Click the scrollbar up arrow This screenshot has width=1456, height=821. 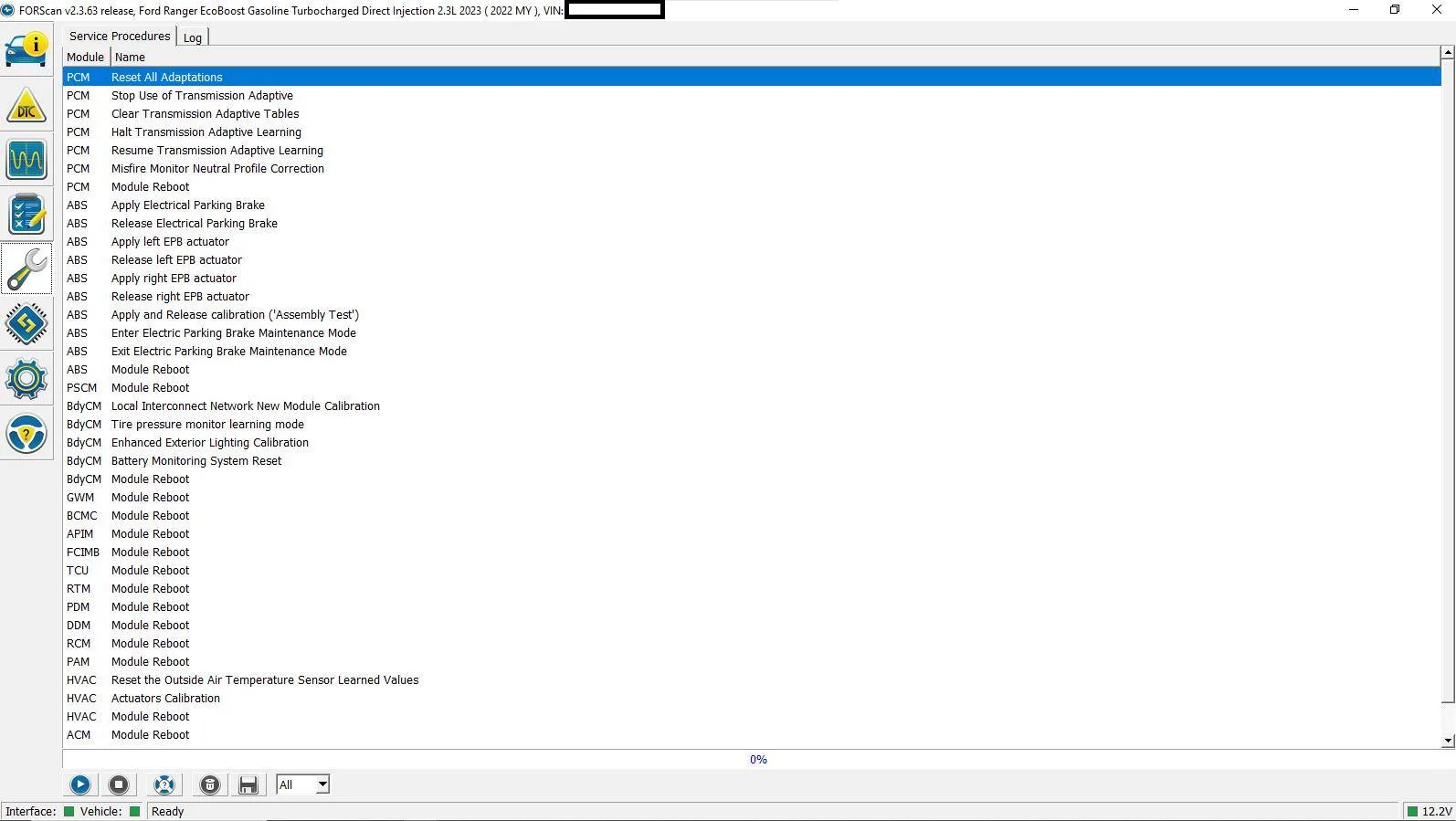pyautogui.click(x=1448, y=53)
